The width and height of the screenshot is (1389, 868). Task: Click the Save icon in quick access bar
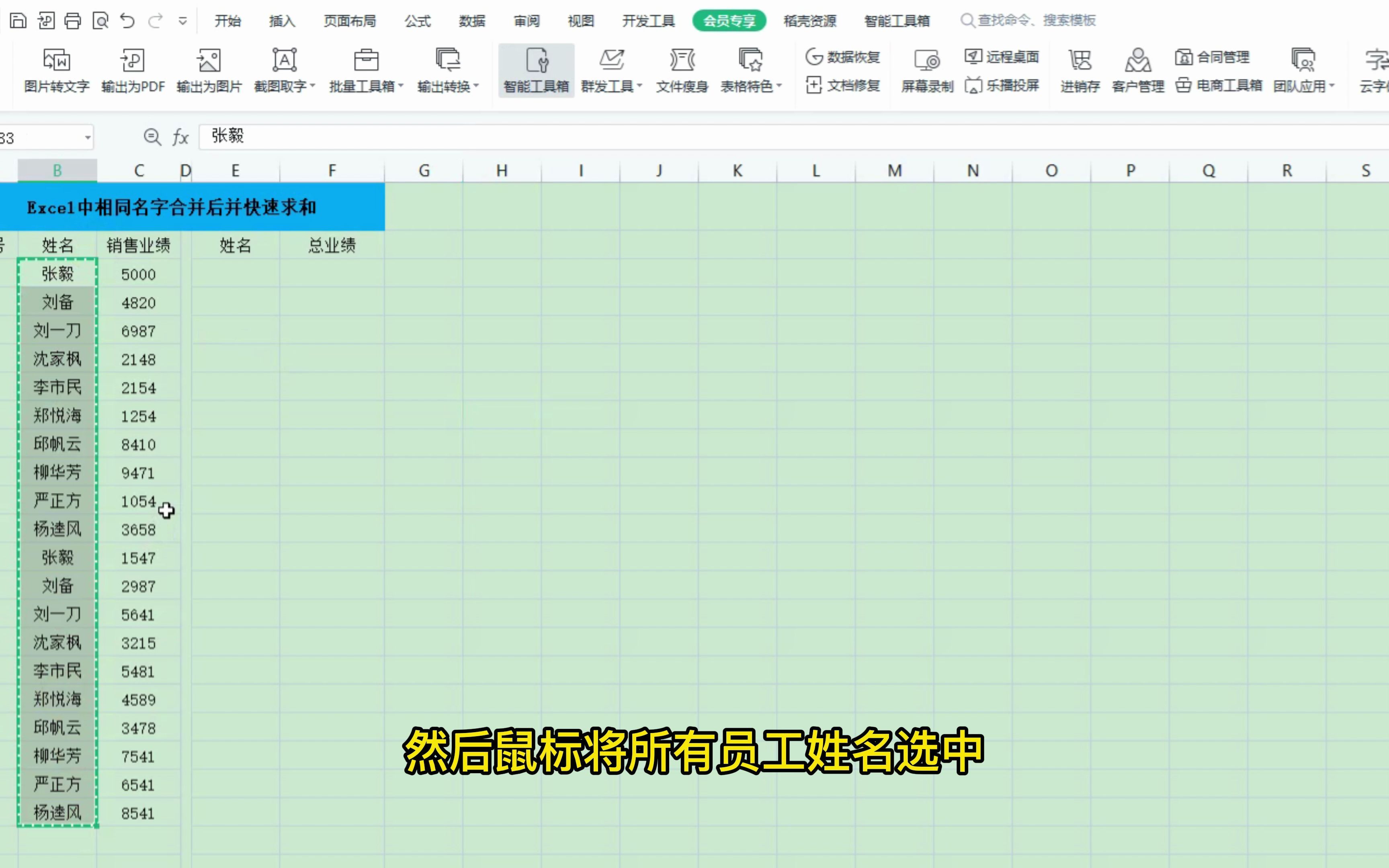[18, 20]
